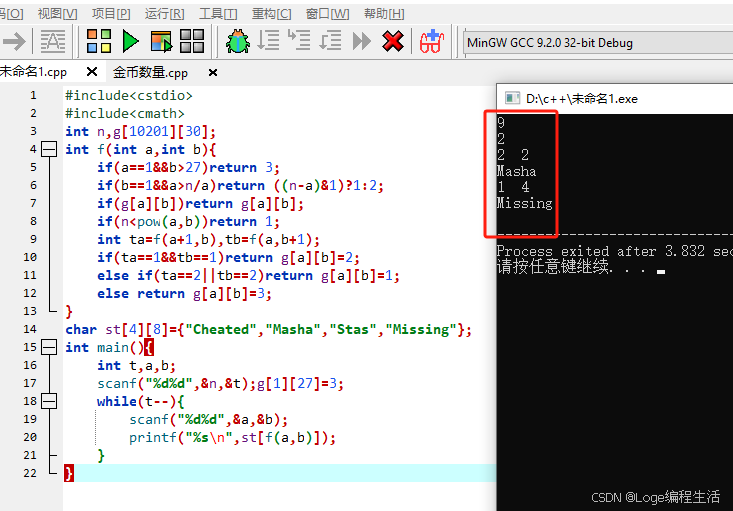Click the int n,g[10201][30]; declaration
This screenshot has height=511, width=733.
[x=141, y=131]
